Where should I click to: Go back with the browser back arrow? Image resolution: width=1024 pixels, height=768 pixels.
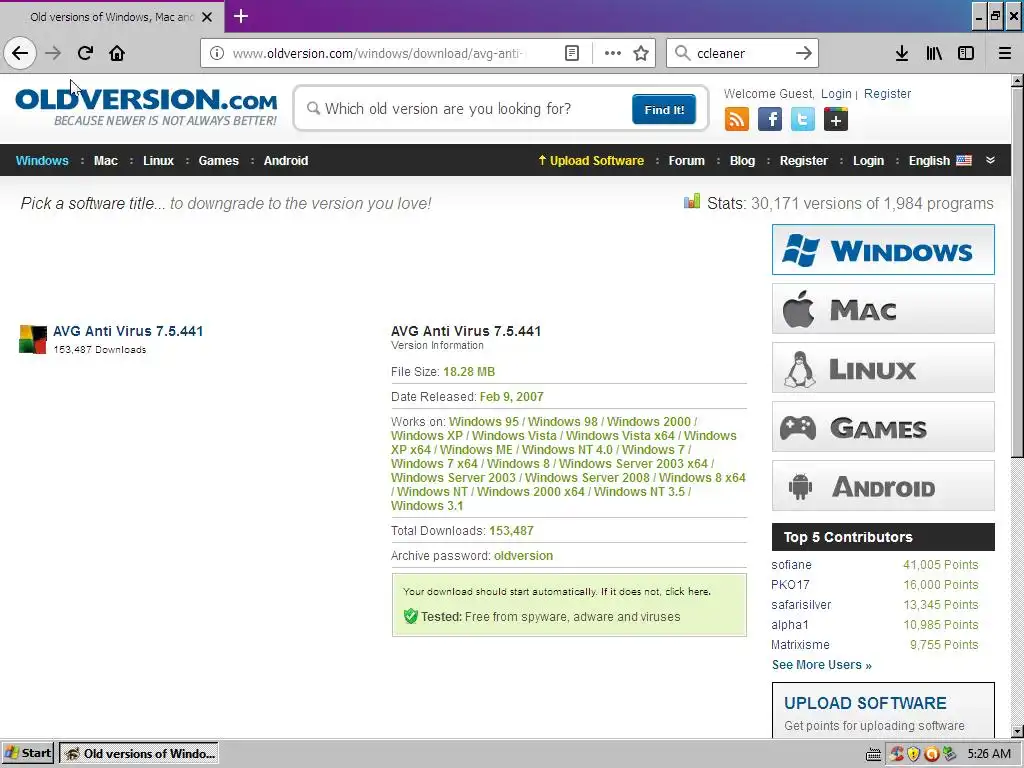click(x=20, y=53)
